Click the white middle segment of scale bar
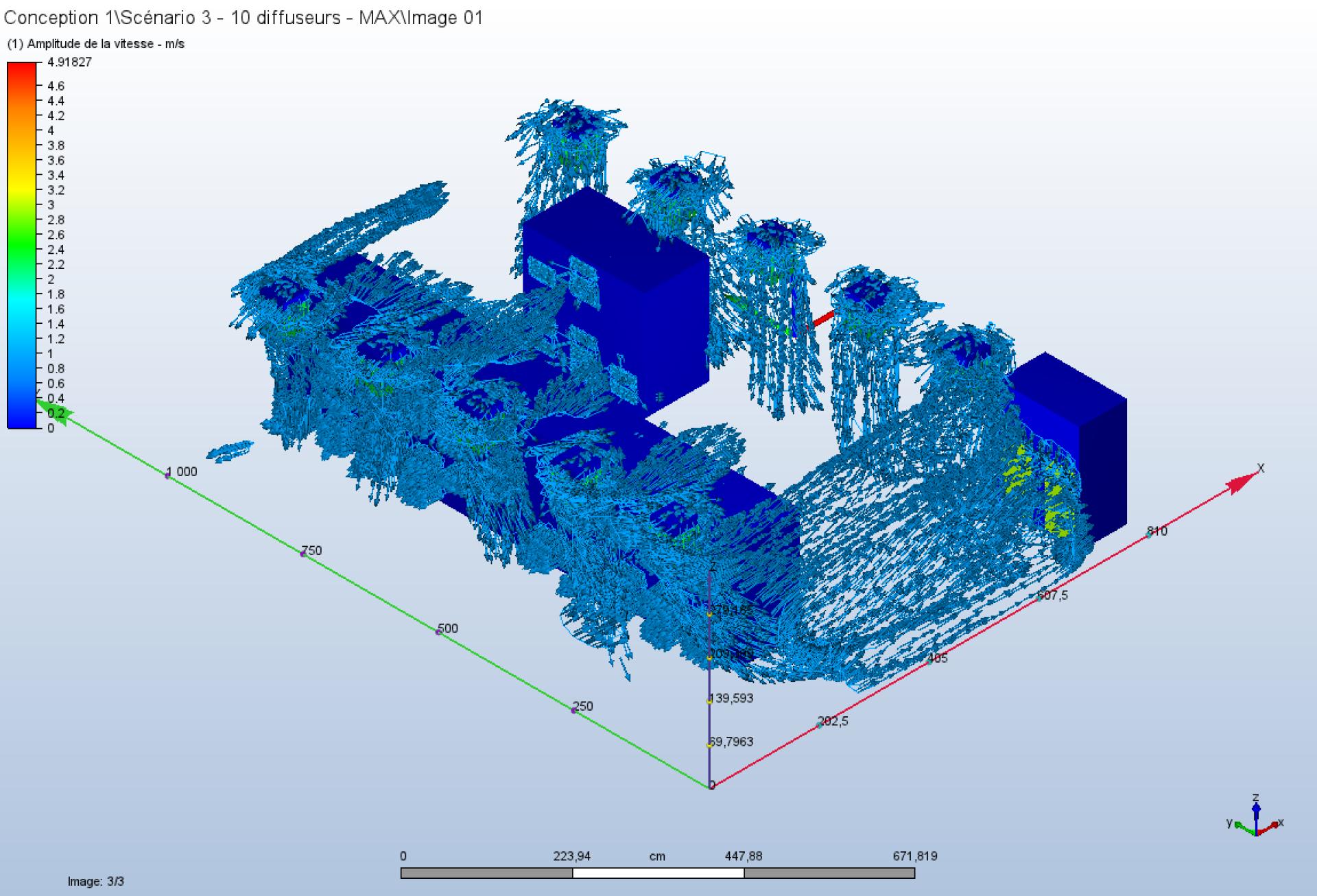The image size is (1317, 896). (658, 873)
